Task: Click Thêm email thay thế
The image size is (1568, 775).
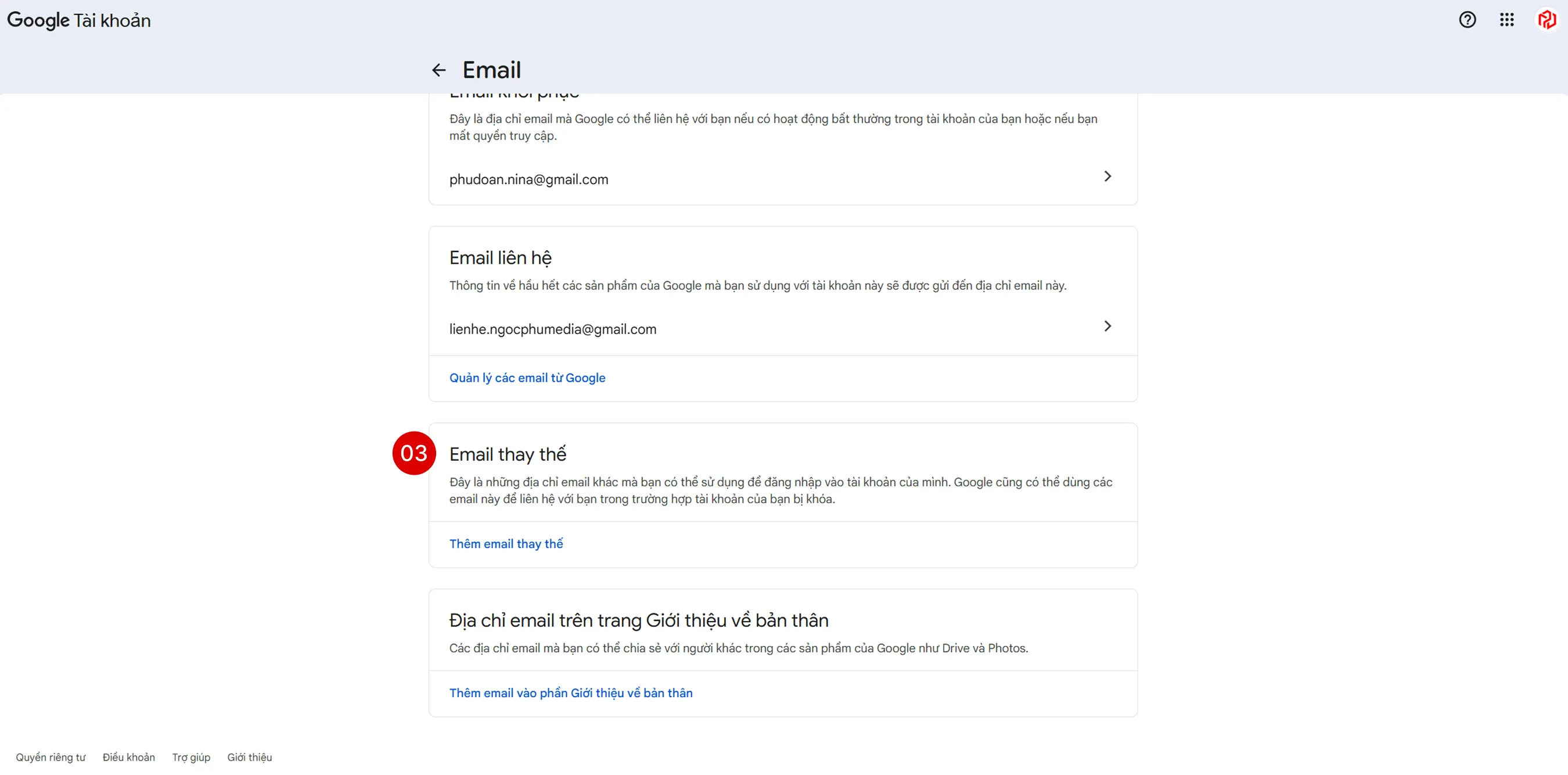Action: 506,543
